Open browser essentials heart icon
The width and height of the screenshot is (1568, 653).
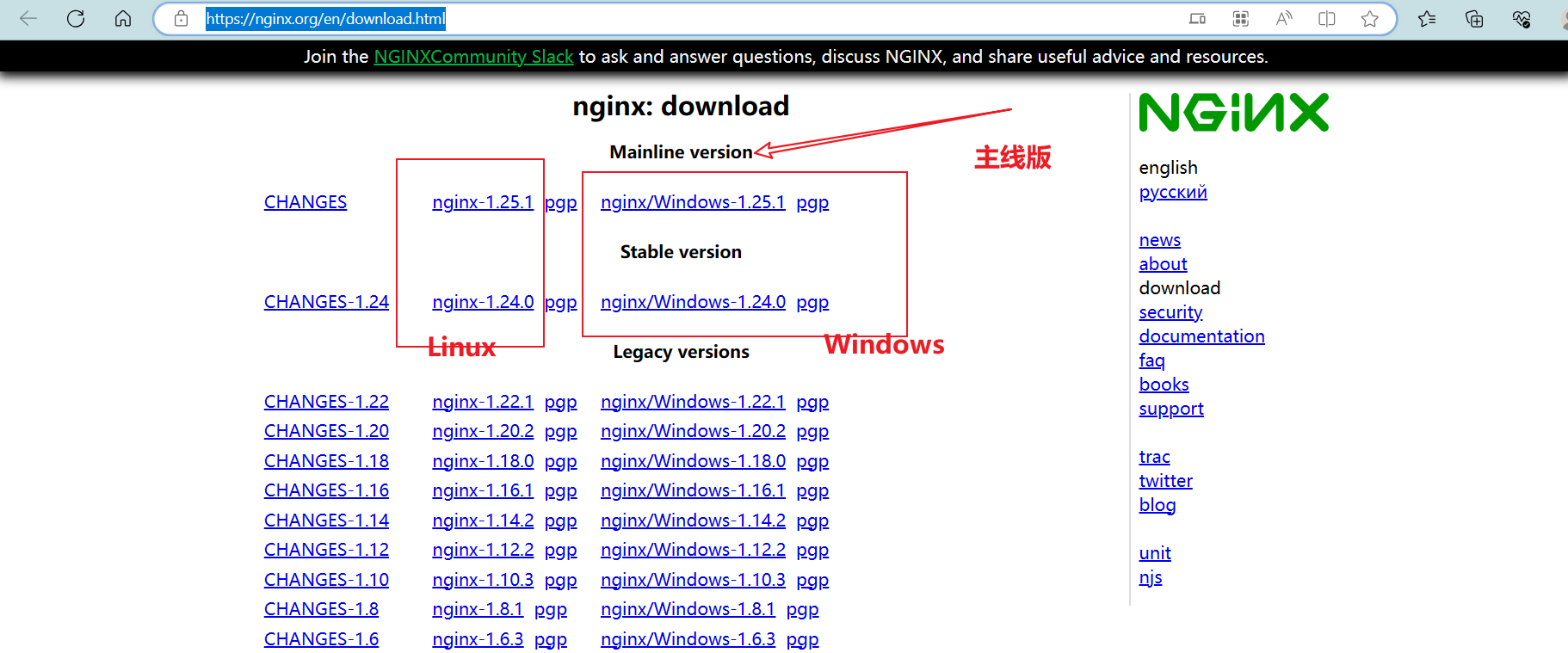tap(1522, 18)
